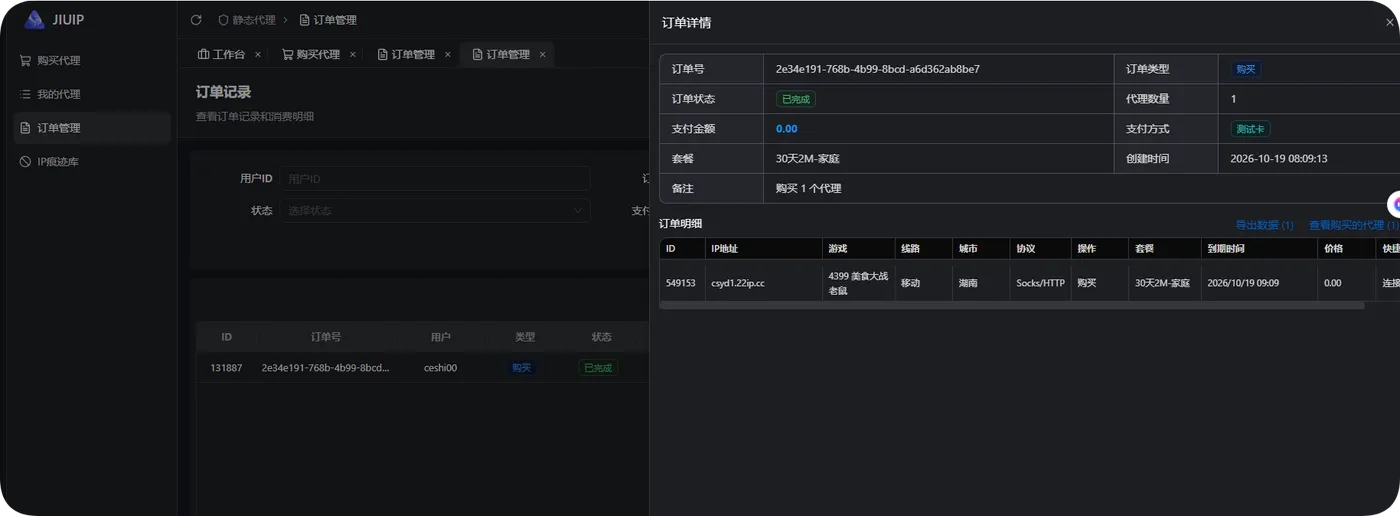
Task: Click the 查看购买的代理 (1) link
Action: click(1354, 225)
